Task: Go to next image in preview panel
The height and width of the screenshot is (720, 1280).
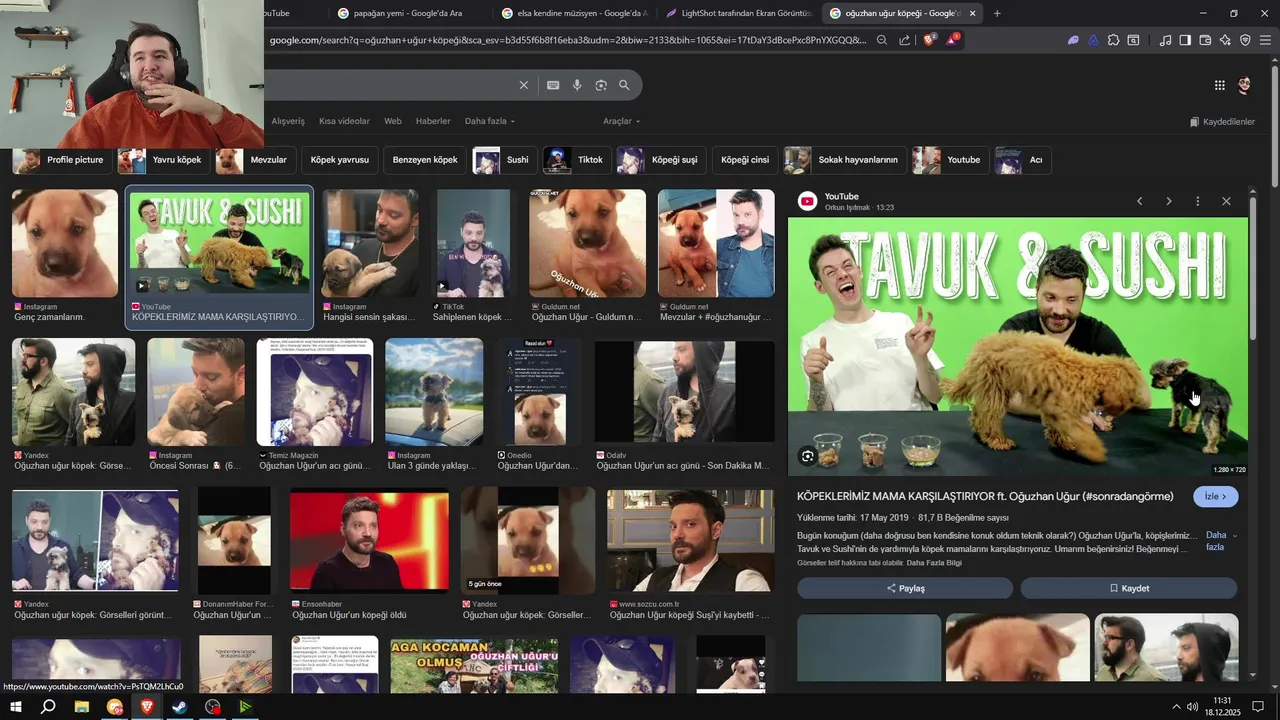Action: [x=1168, y=201]
